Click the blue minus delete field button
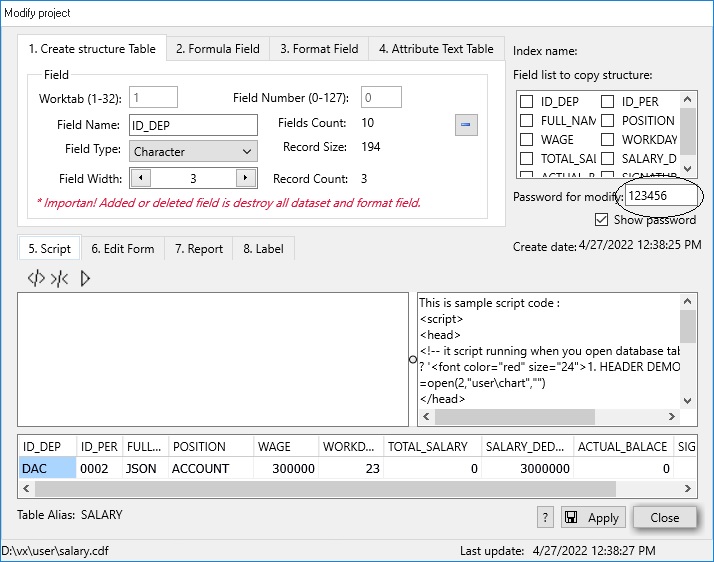The image size is (714, 562). point(466,125)
